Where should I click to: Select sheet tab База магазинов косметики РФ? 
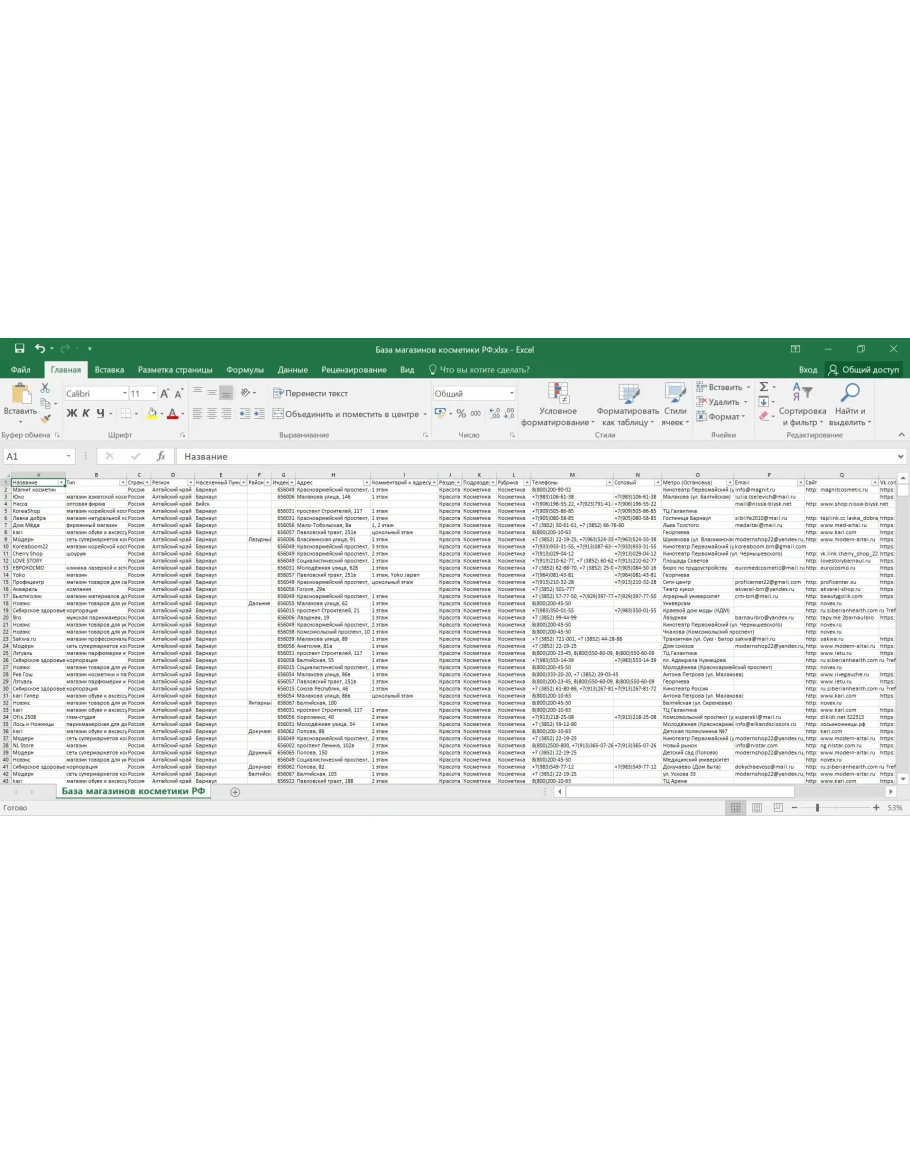[x=133, y=791]
